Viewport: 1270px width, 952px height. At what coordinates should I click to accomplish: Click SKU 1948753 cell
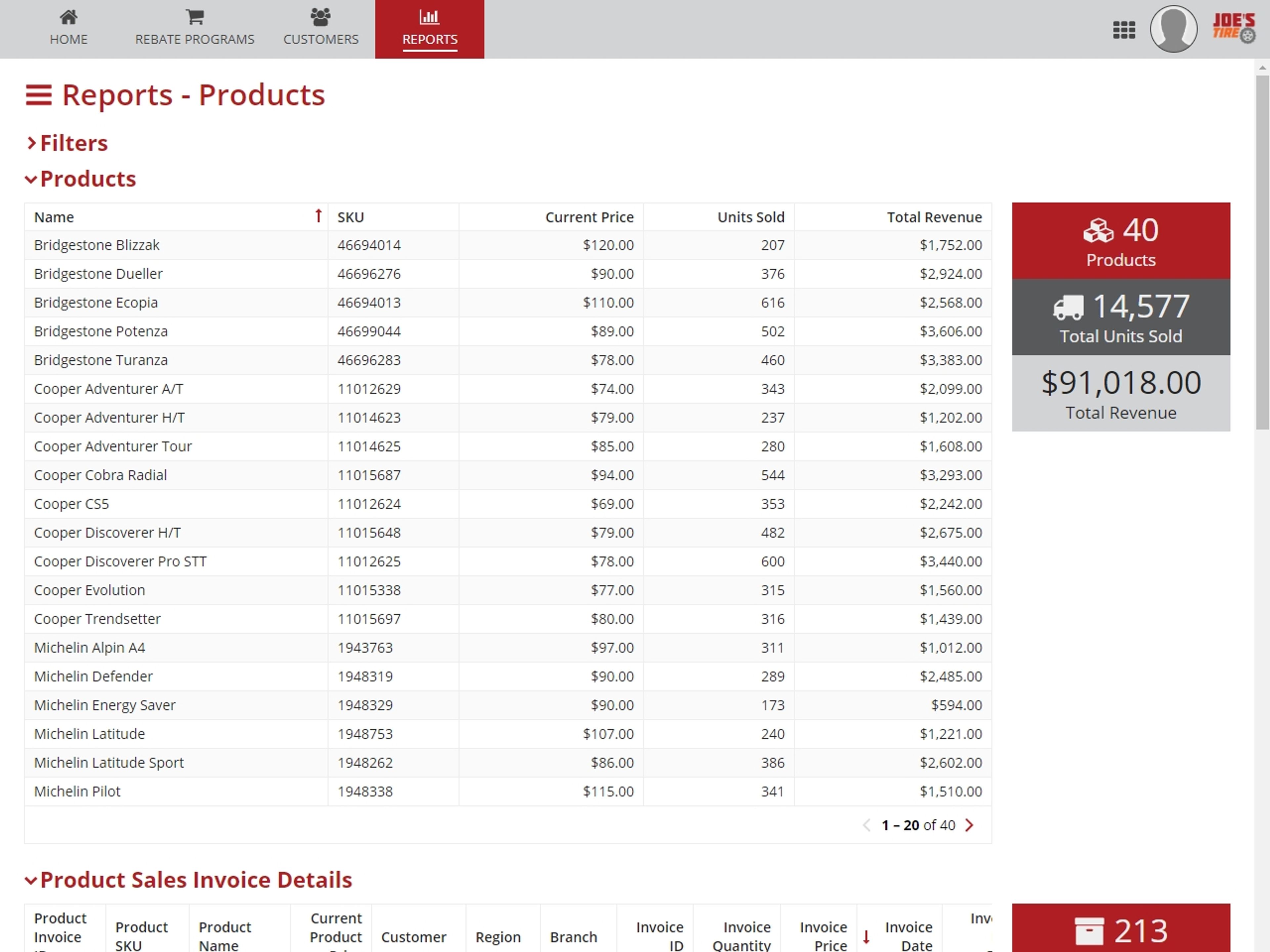[x=393, y=734]
